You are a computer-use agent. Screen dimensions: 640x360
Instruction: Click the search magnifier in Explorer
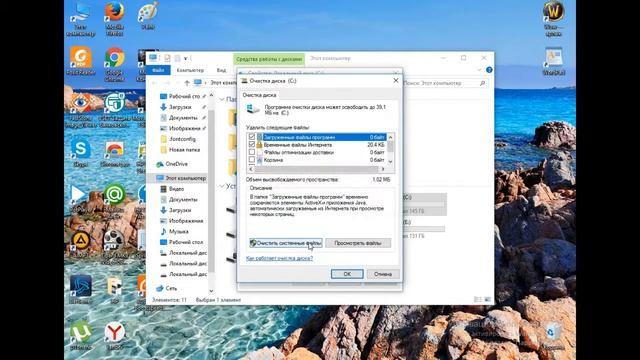pos(482,83)
